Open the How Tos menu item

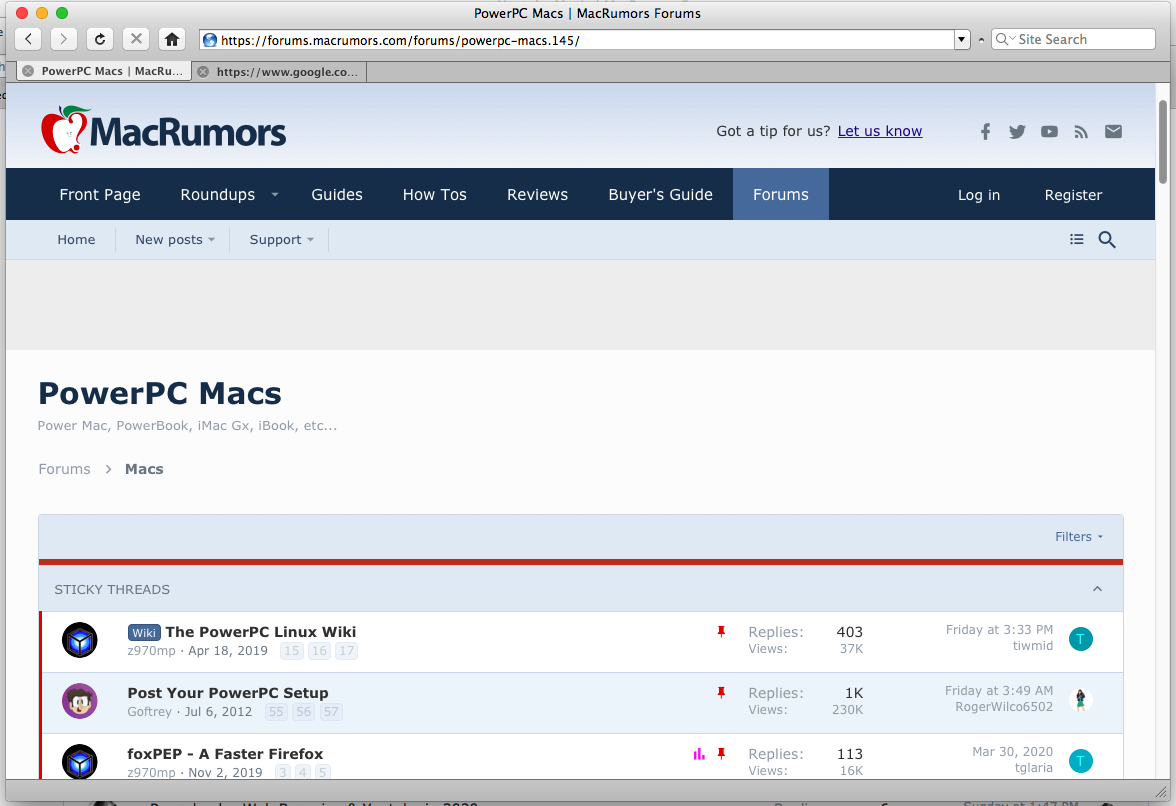[x=434, y=194]
